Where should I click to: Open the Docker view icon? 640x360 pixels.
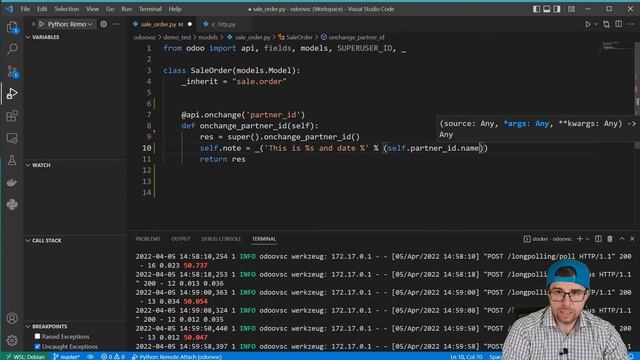[x=12, y=182]
